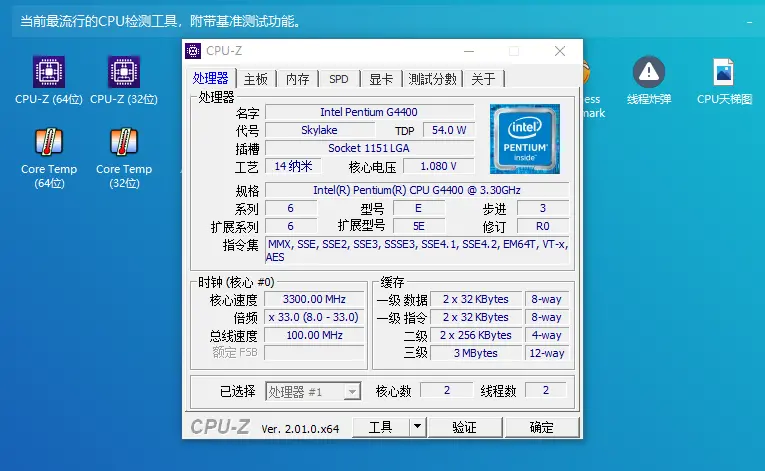Close the CPU-Z window
The height and width of the screenshot is (471, 765).
click(560, 51)
